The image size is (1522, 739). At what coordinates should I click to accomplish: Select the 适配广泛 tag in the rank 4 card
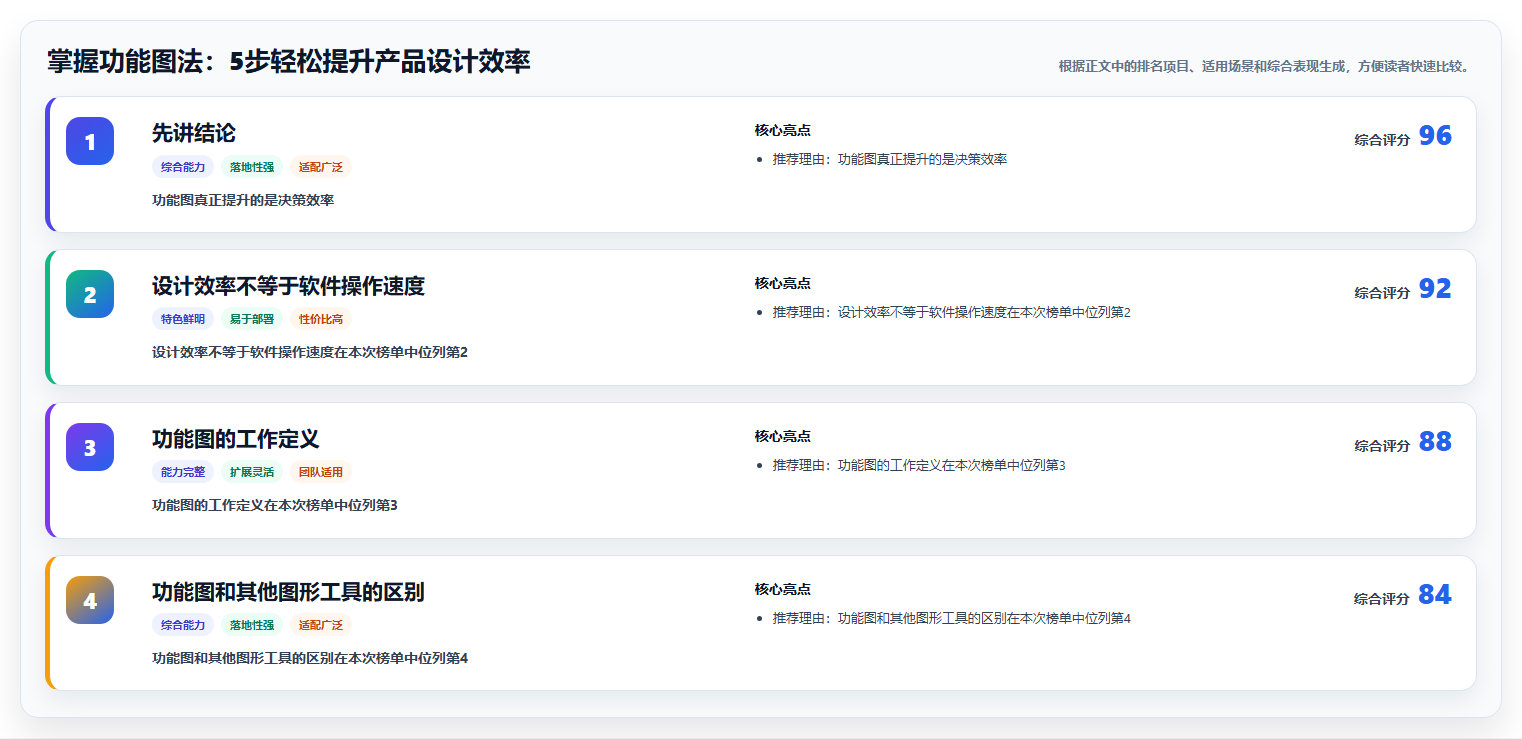pos(321,626)
